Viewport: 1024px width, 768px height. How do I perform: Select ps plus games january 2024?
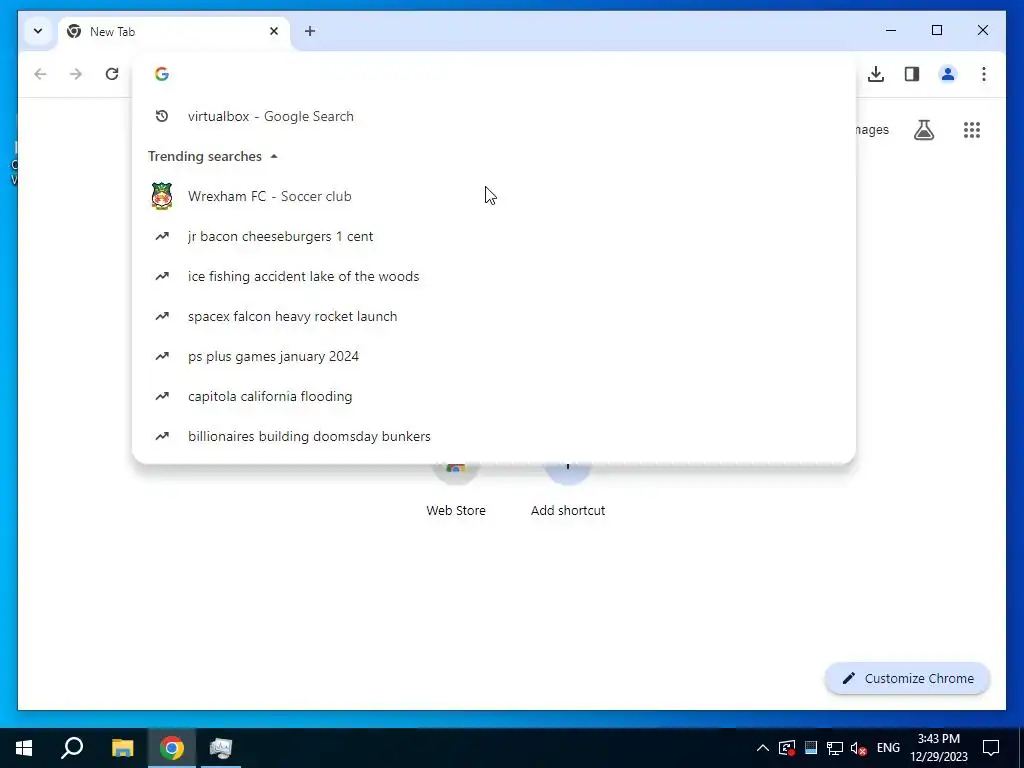click(494, 357)
